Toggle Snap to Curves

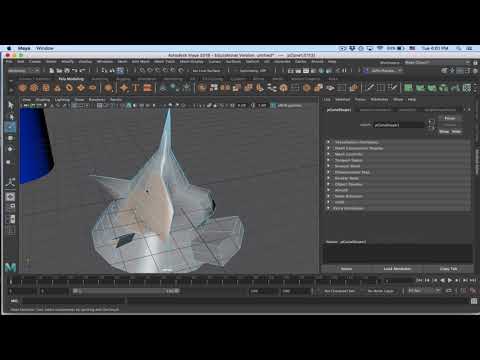pos(150,70)
